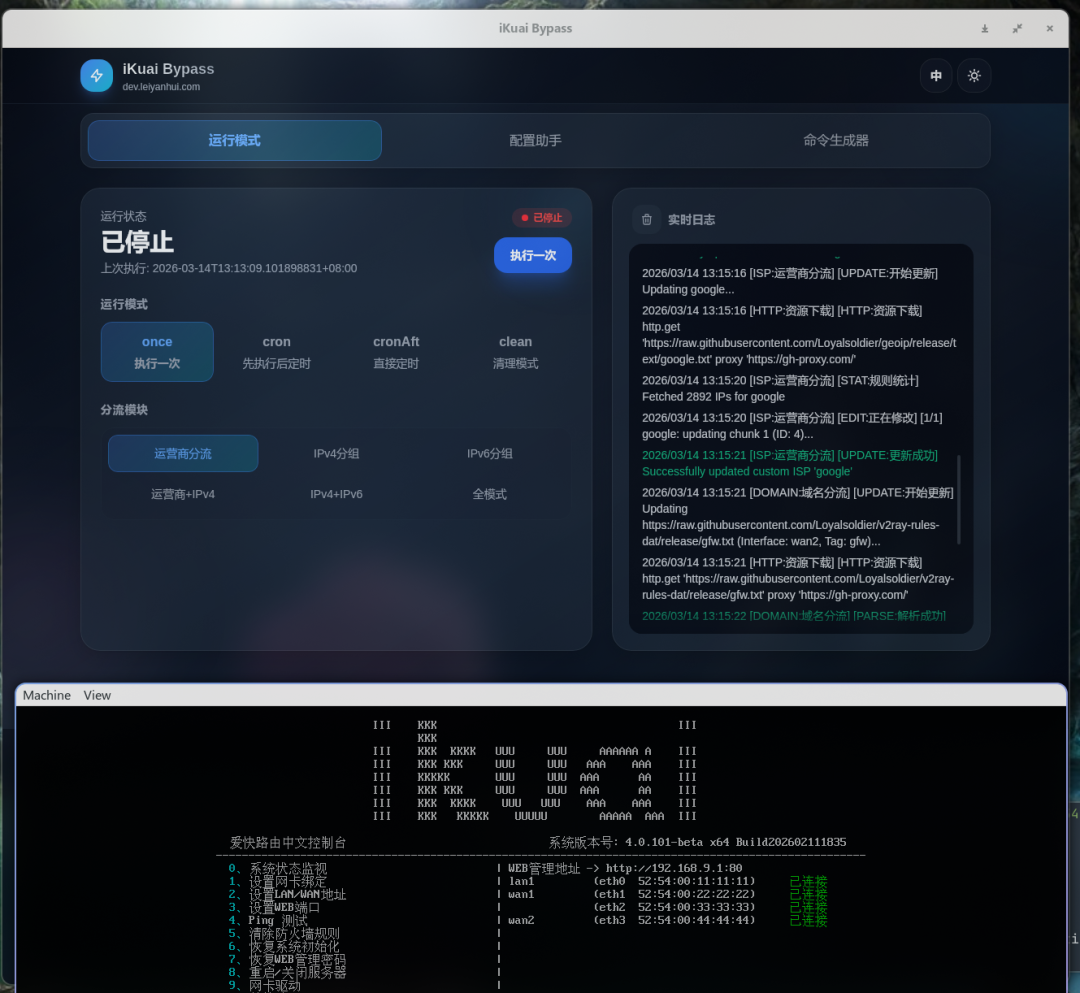
Task: Switch language with the 中 button
Action: point(936,76)
